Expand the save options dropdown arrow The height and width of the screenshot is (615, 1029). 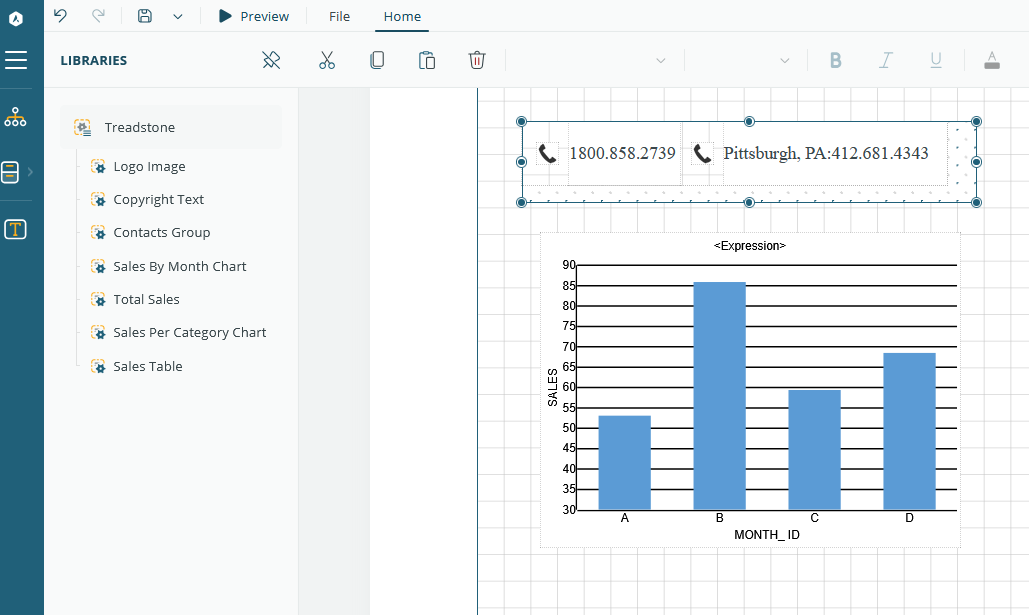178,16
